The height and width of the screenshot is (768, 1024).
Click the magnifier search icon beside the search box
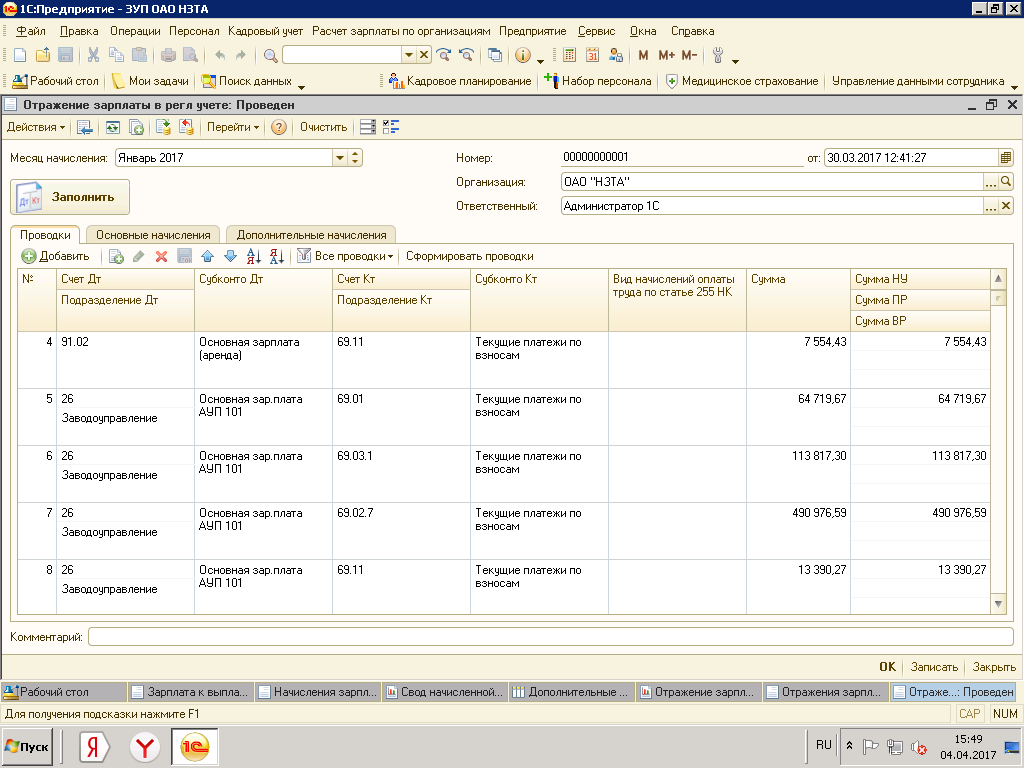pyautogui.click(x=270, y=56)
